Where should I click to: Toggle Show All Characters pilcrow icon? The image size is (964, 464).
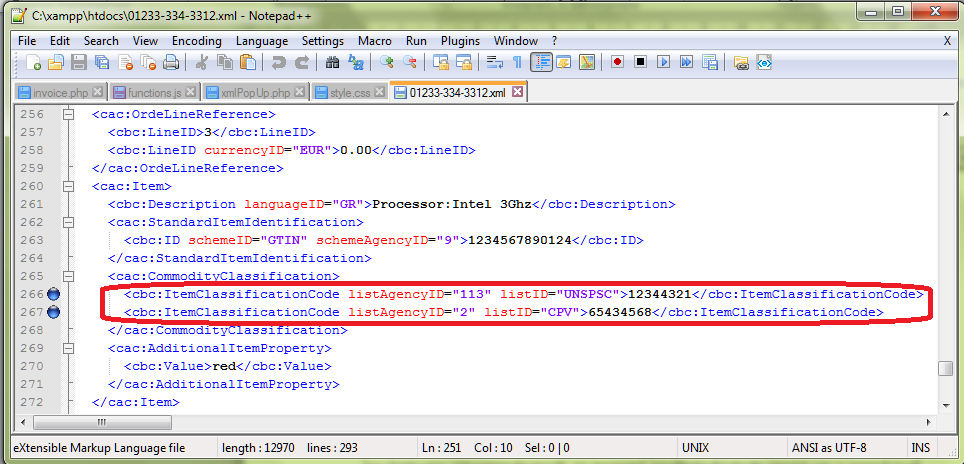click(x=517, y=62)
